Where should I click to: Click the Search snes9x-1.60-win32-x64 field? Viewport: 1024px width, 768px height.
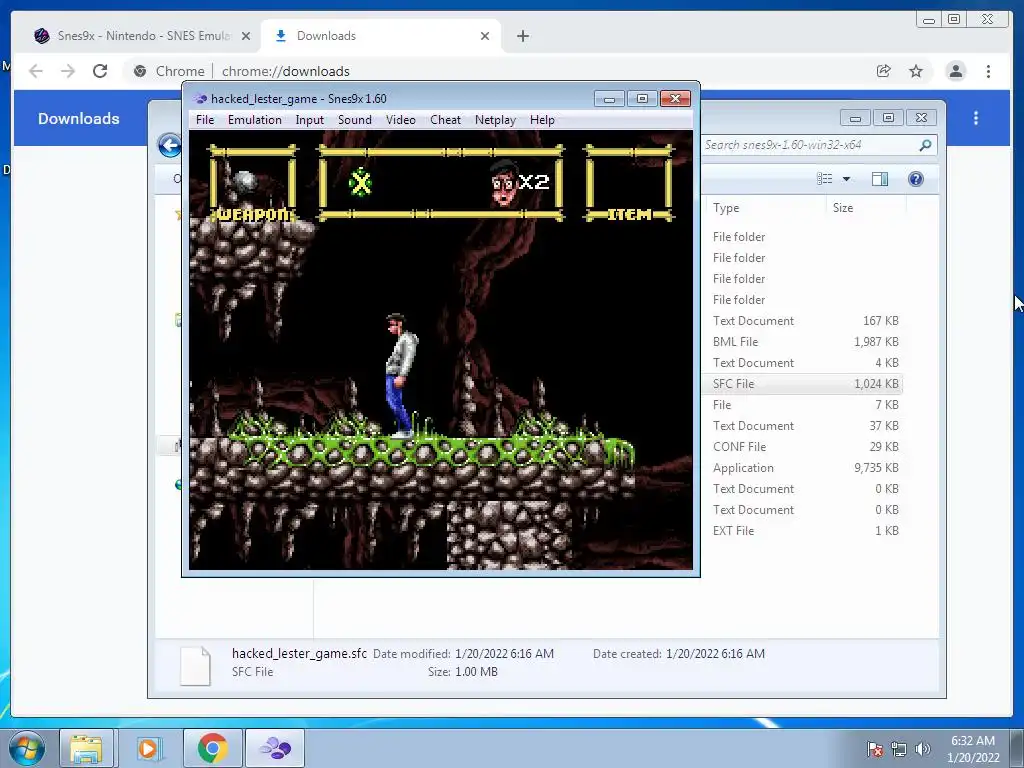point(810,145)
